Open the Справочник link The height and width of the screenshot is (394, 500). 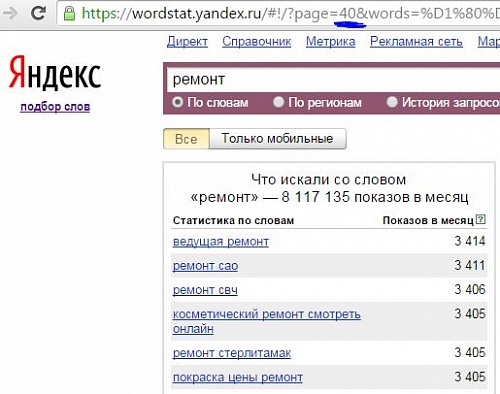[x=257, y=42]
